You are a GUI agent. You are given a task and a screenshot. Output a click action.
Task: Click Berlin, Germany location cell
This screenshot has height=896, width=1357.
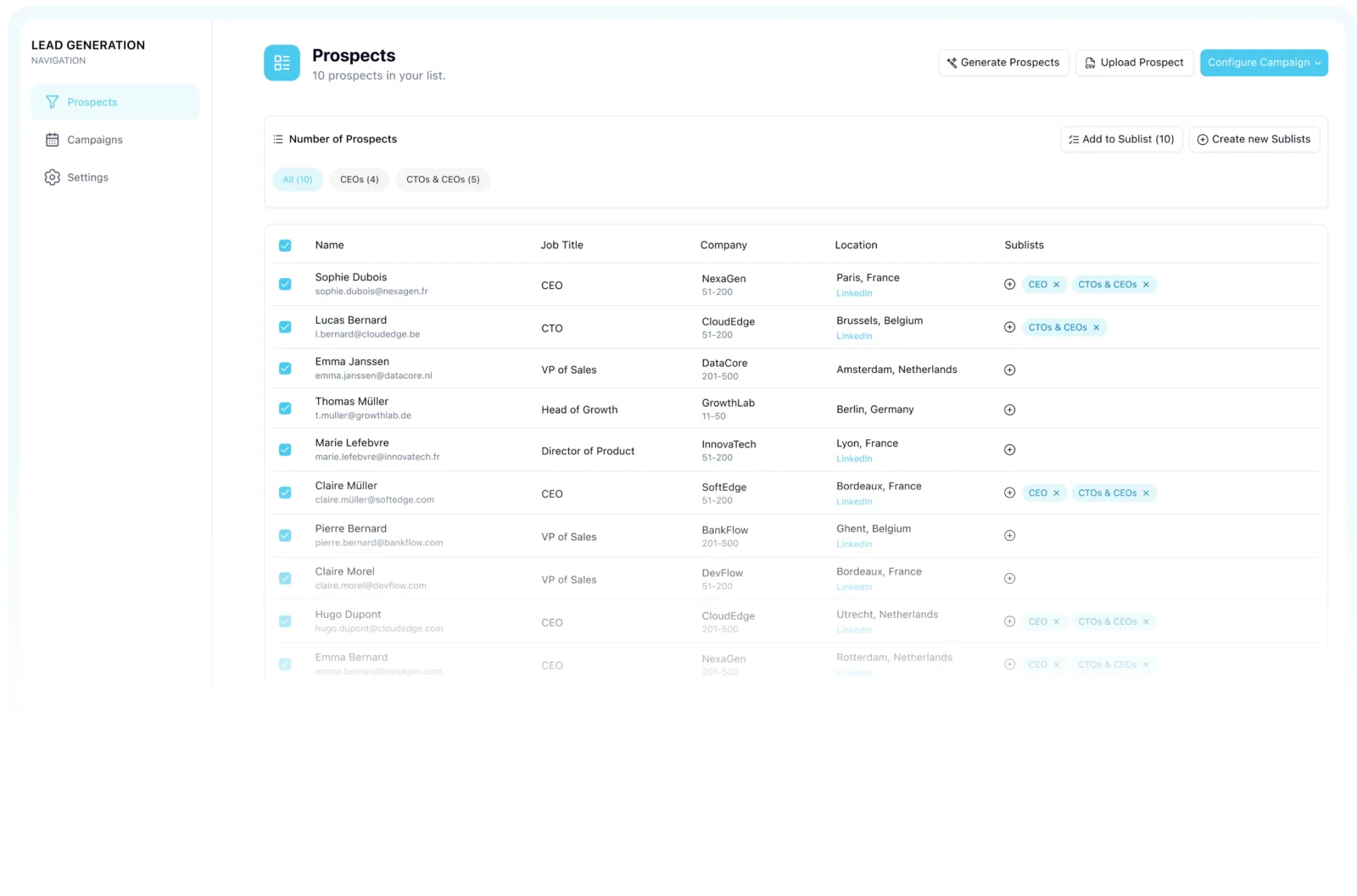(x=874, y=409)
